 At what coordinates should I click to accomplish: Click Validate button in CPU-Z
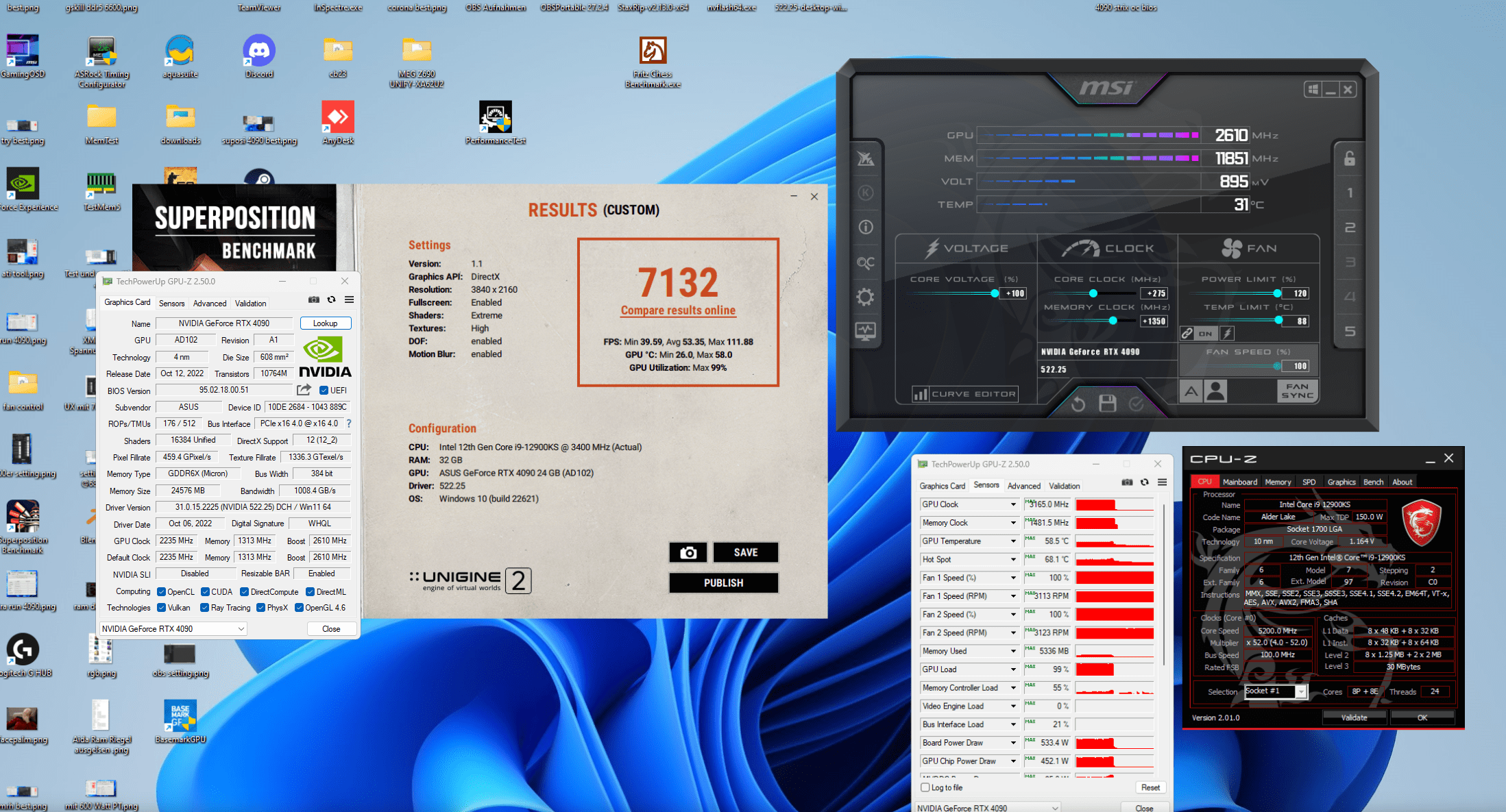(1354, 717)
